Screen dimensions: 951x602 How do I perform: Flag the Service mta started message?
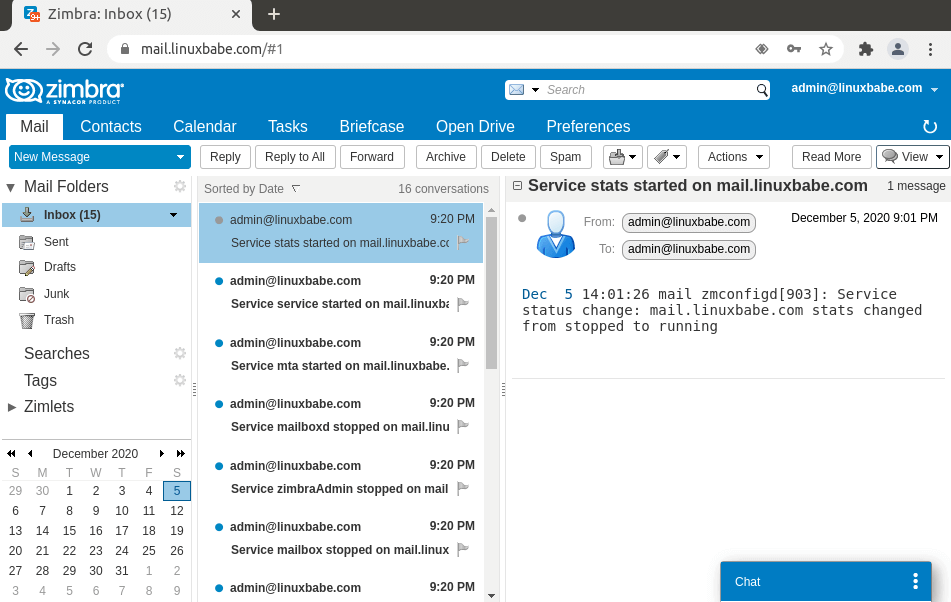(463, 365)
